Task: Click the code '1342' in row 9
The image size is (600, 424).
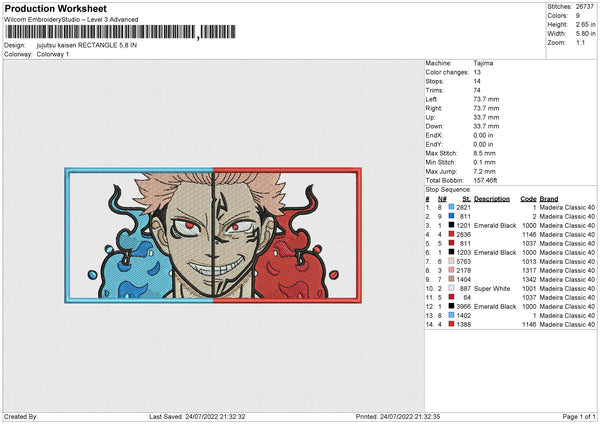Action: coord(530,279)
